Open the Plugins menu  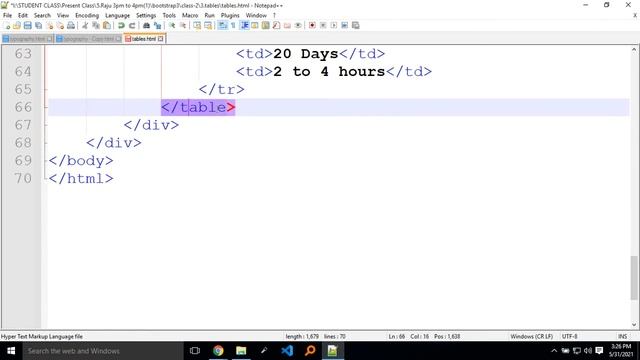click(230, 15)
